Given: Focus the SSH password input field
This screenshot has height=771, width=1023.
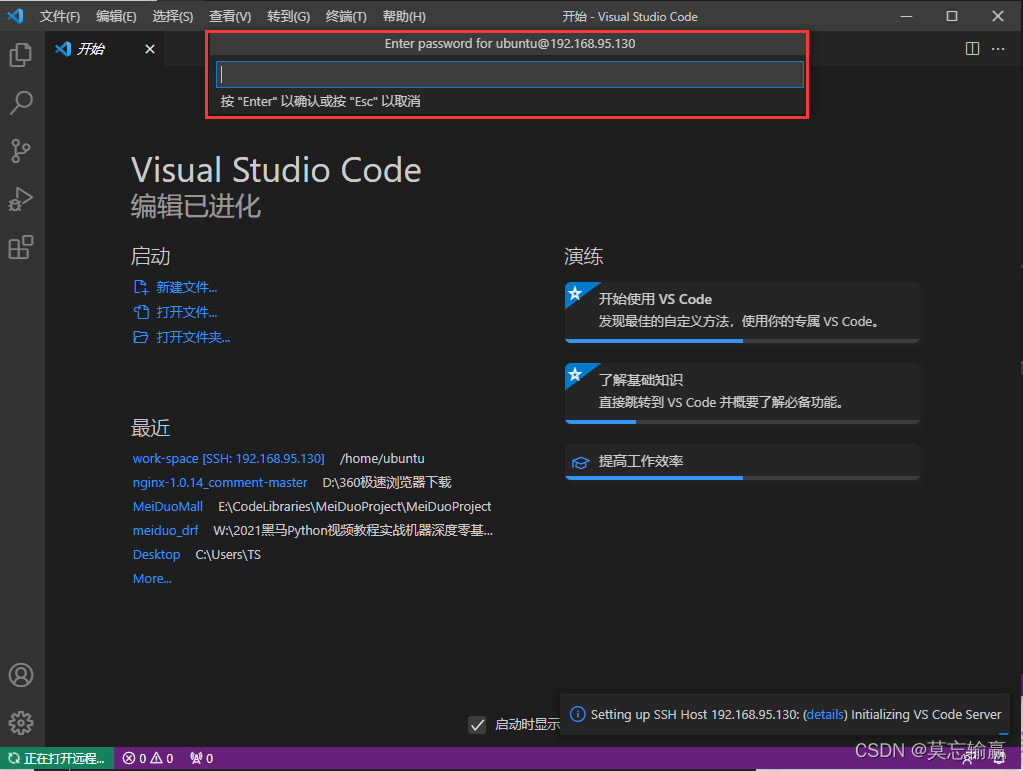Looking at the screenshot, I should [510, 74].
